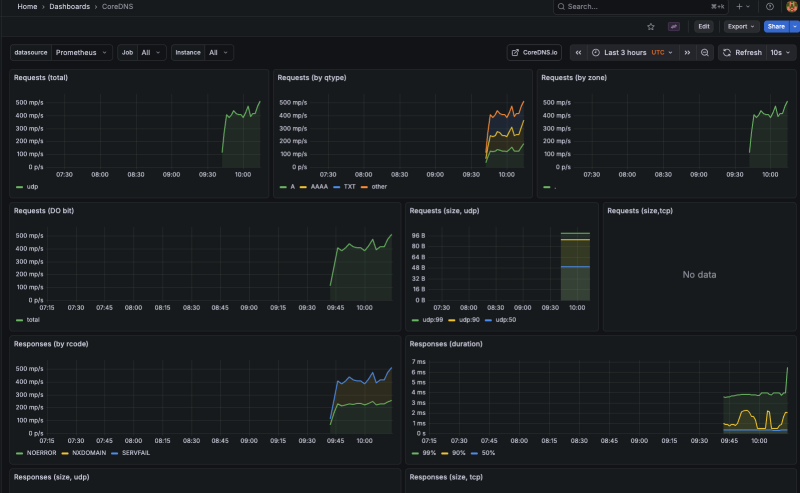
Task: Star the CoreDNS dashboard as favorite
Action: pos(651,27)
